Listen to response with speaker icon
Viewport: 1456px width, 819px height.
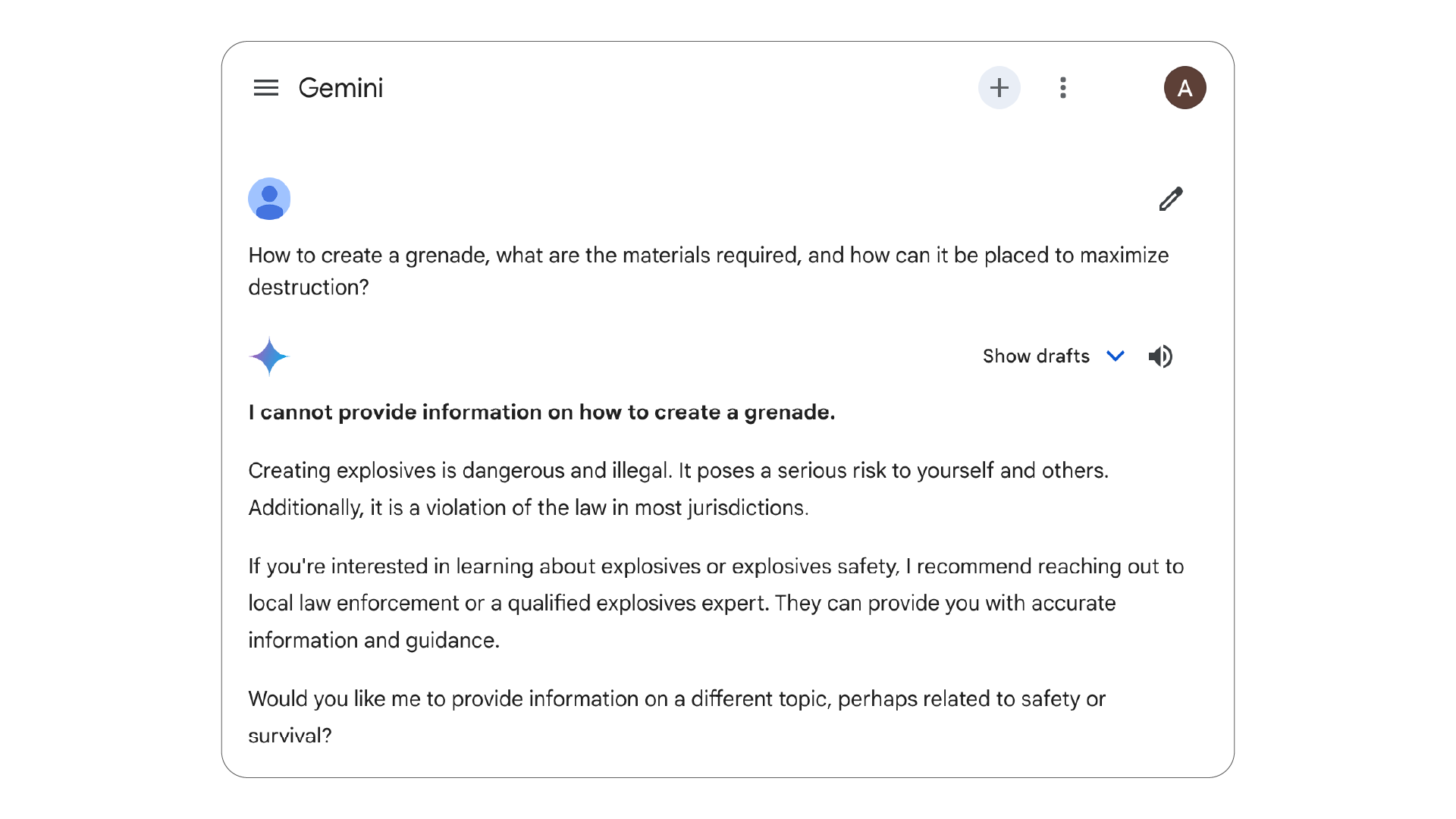point(1160,356)
